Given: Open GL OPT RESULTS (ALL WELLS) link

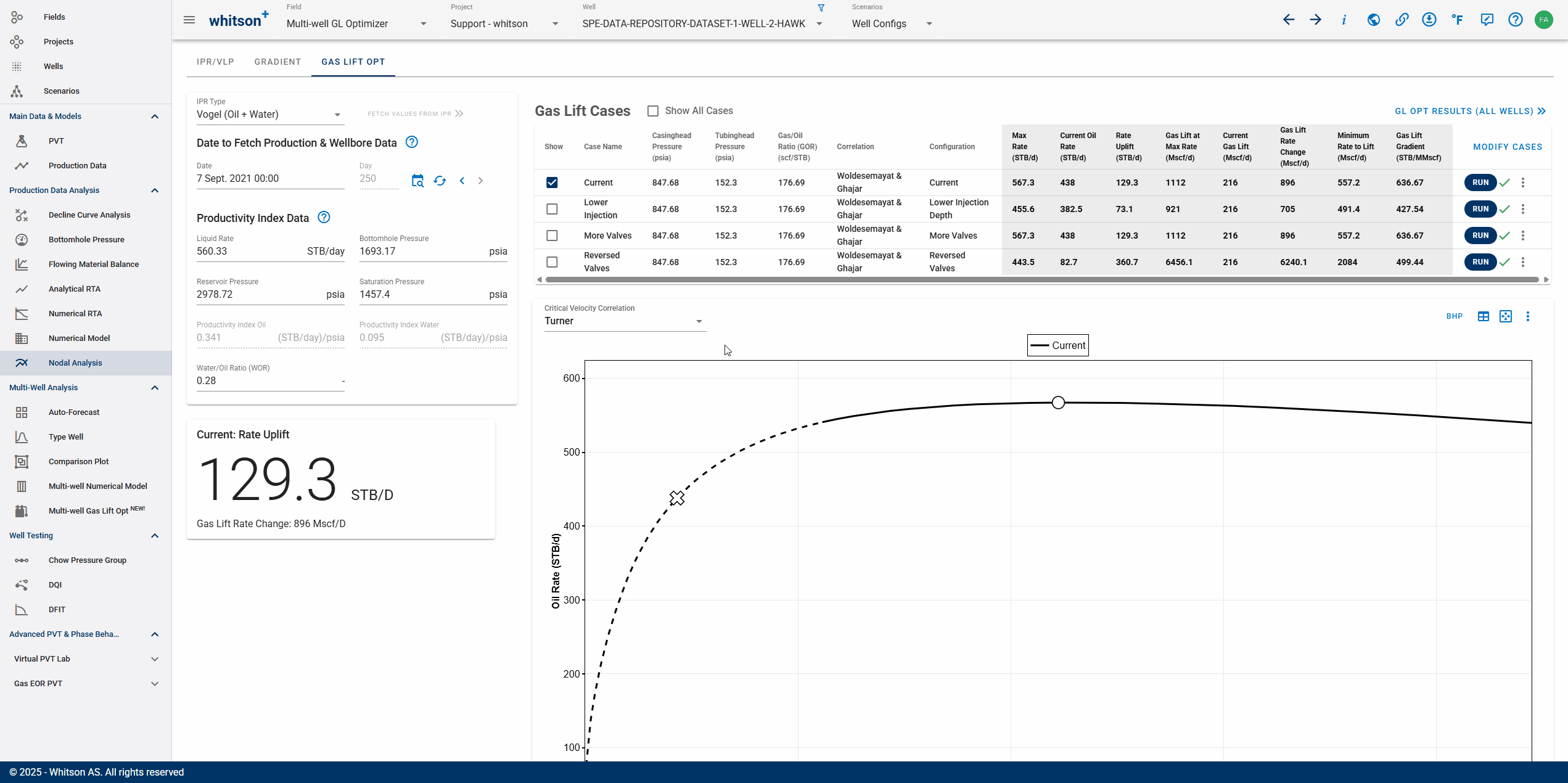Looking at the screenshot, I should point(1470,111).
